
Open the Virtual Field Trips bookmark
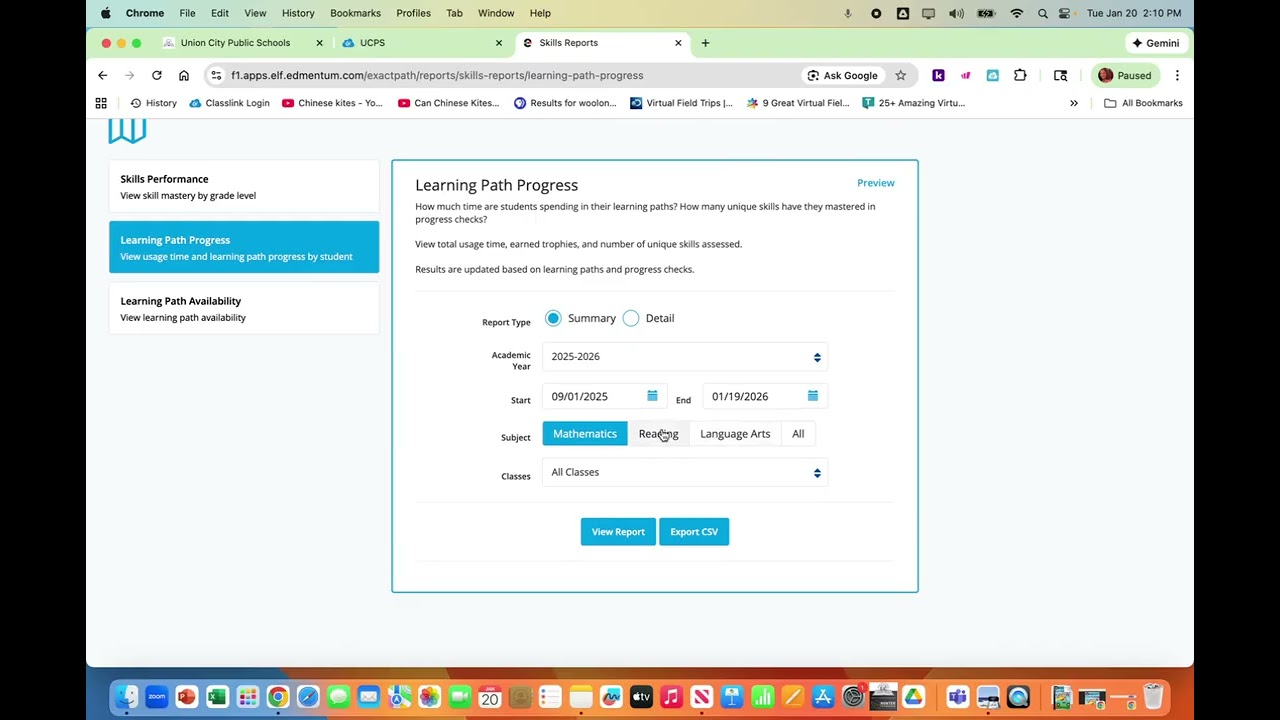click(x=681, y=103)
